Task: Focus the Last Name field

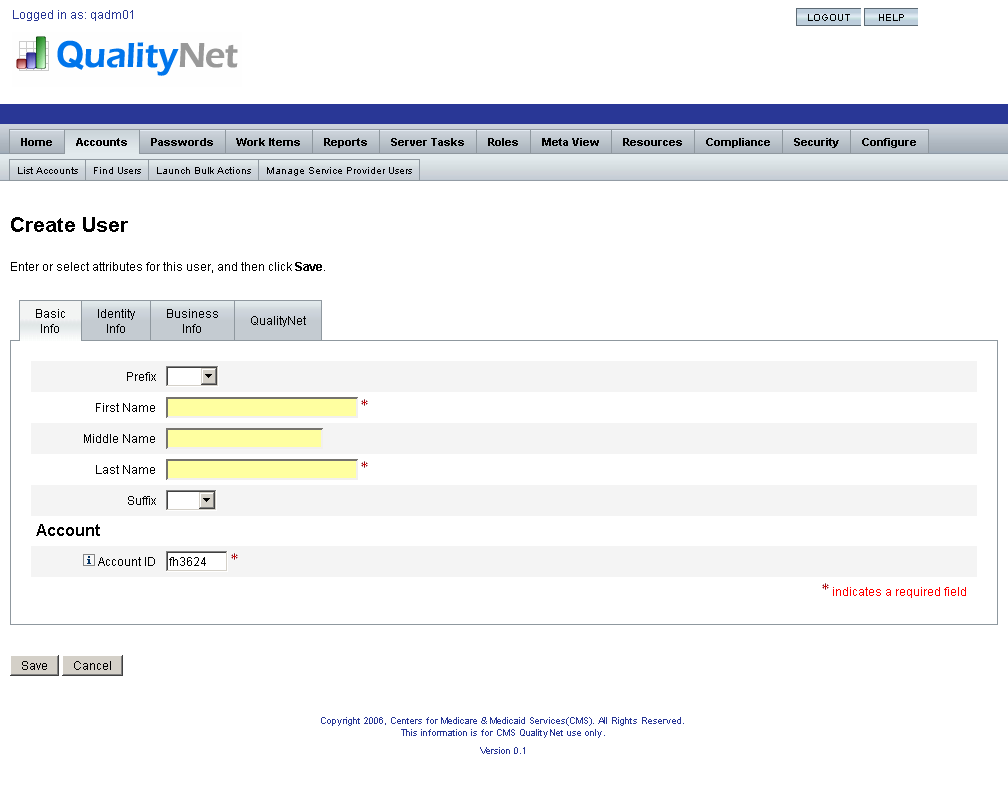Action: (262, 469)
